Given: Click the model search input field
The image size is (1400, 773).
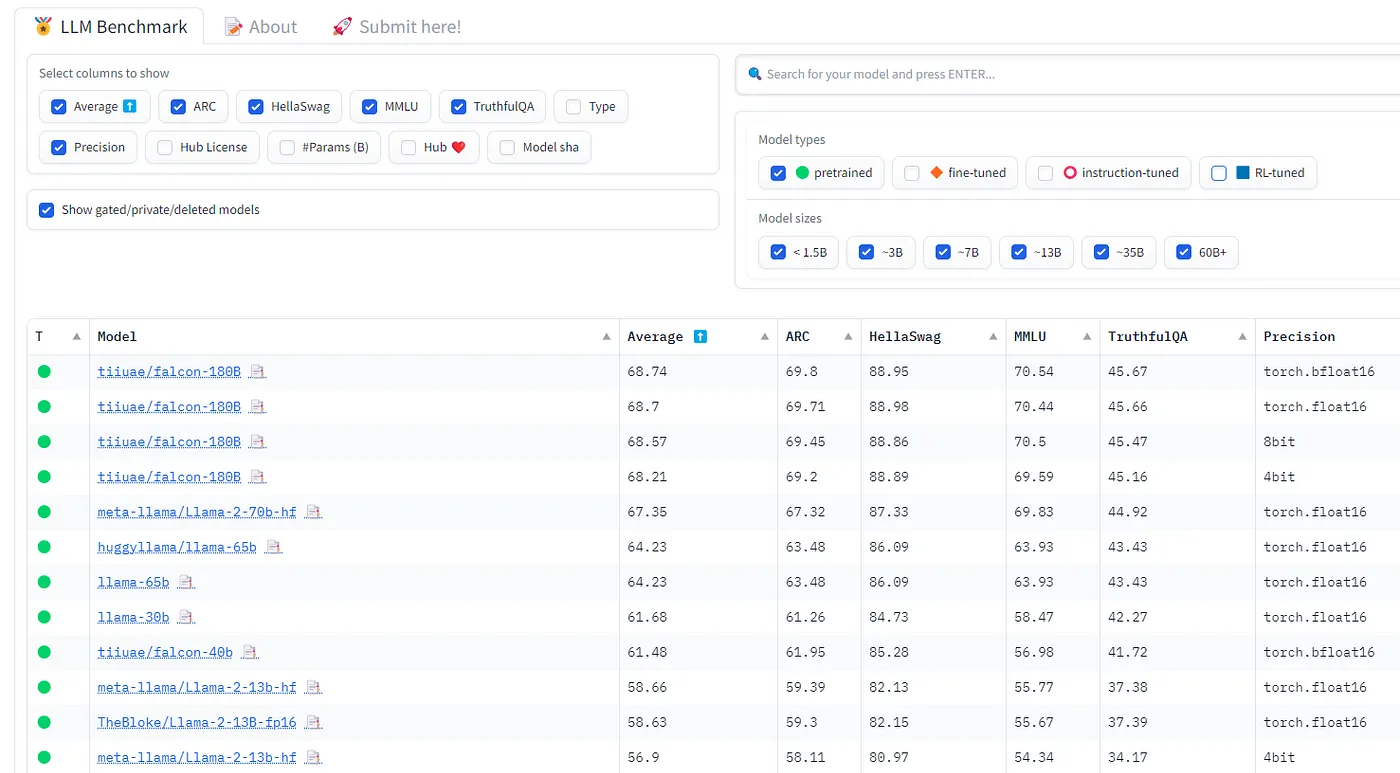Looking at the screenshot, I should 1075,74.
